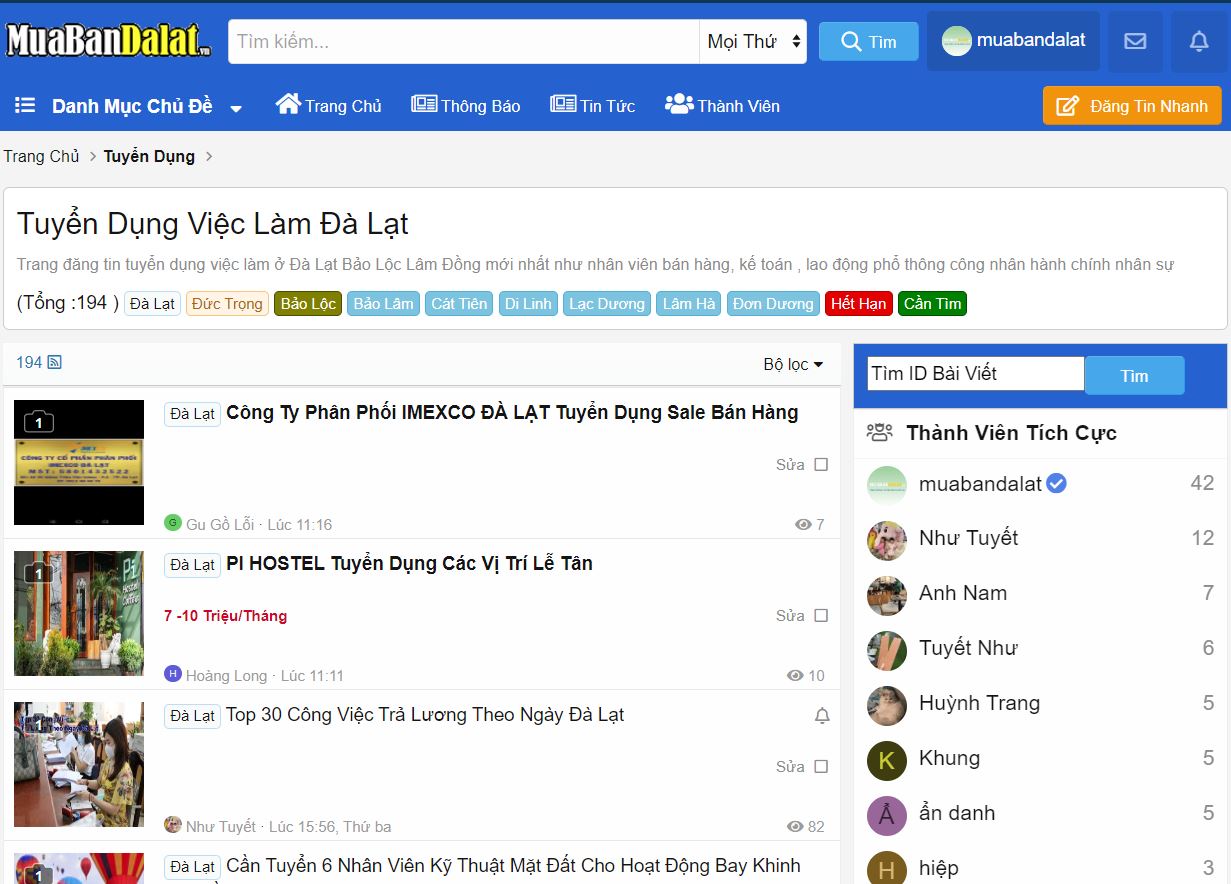Open PI HOSTEL Tuyển Dụng post title
Image resolution: width=1231 pixels, height=884 pixels.
(x=409, y=564)
